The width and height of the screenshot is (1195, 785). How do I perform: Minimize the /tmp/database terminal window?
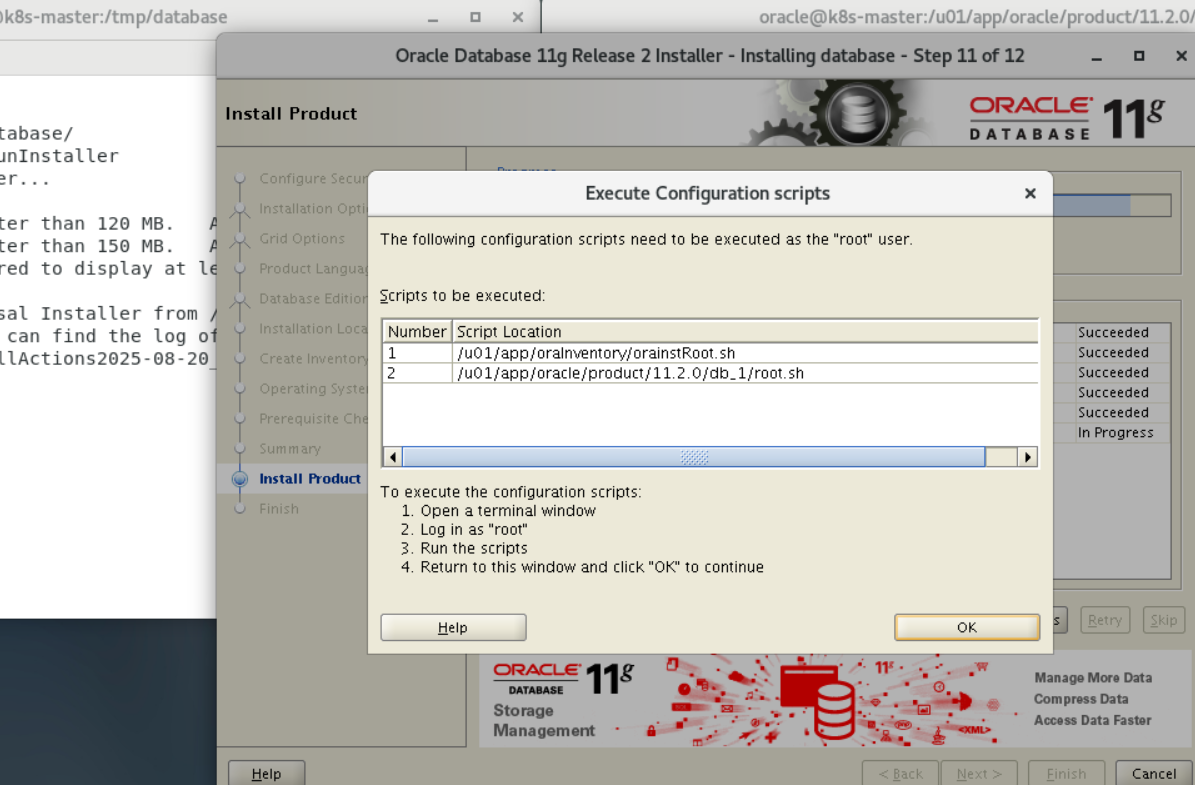point(433,18)
